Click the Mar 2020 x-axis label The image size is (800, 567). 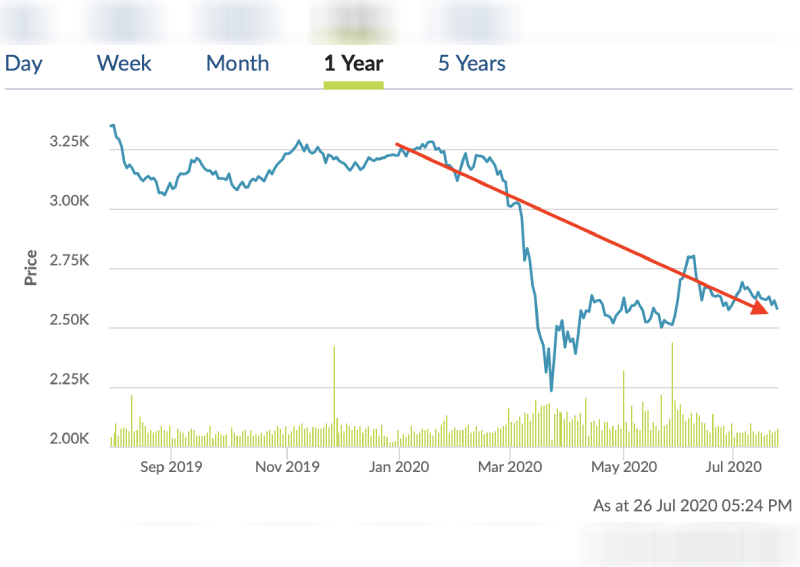pyautogui.click(x=510, y=465)
